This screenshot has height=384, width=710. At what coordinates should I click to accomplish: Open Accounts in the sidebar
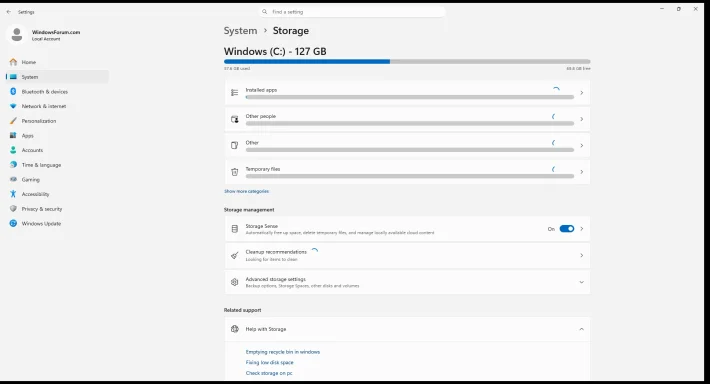point(57,150)
